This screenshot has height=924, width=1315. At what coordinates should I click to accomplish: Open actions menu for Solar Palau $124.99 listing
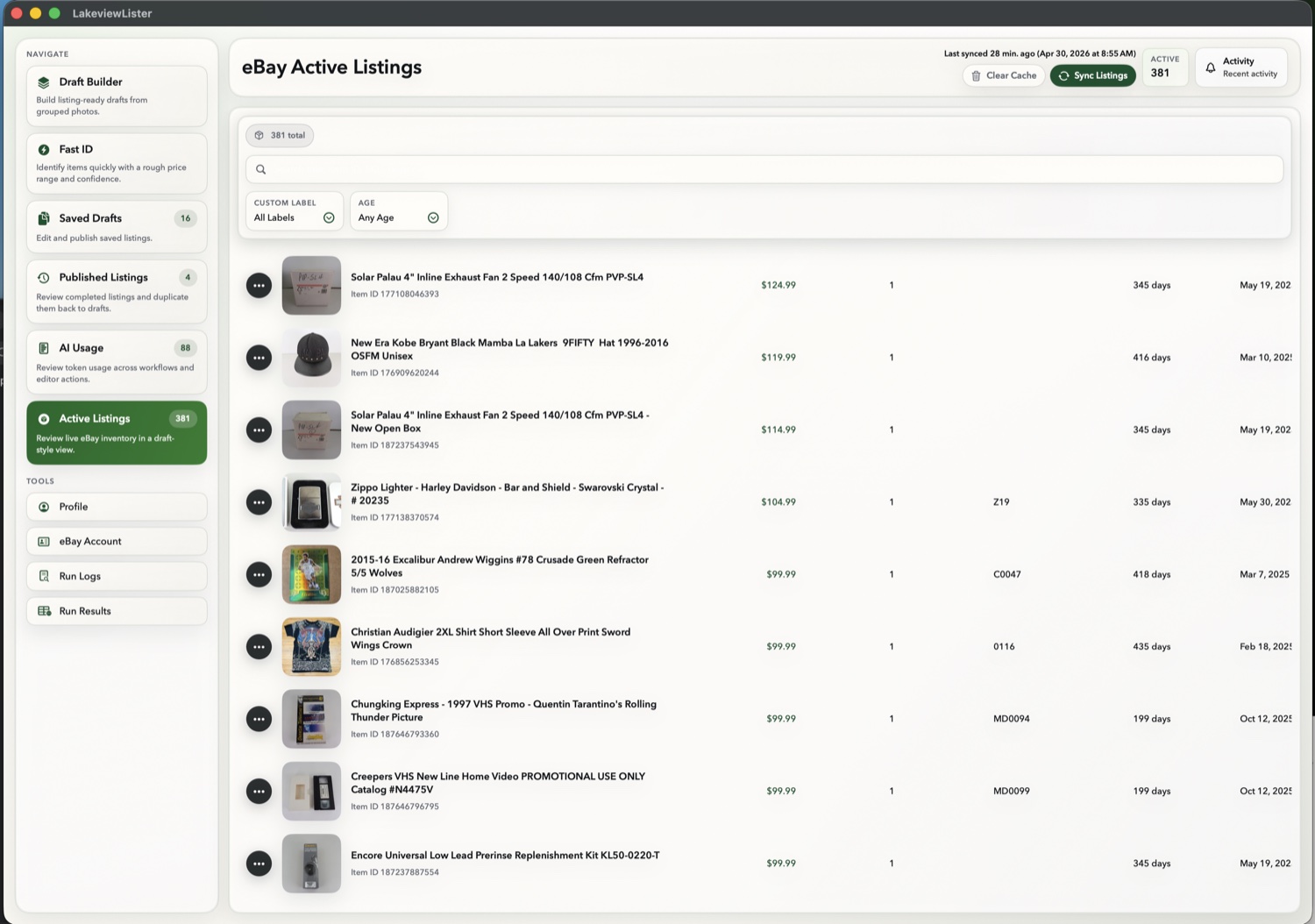point(259,286)
